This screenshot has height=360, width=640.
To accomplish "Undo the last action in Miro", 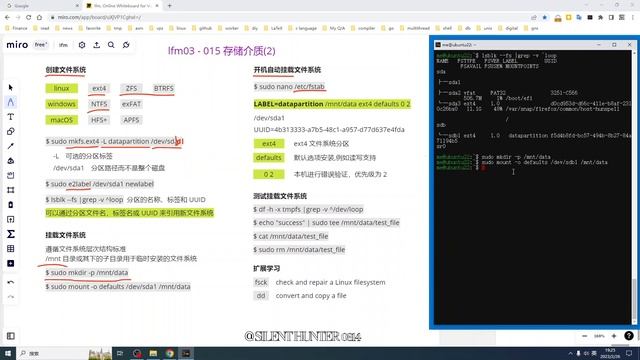I will (x=11, y=282).
